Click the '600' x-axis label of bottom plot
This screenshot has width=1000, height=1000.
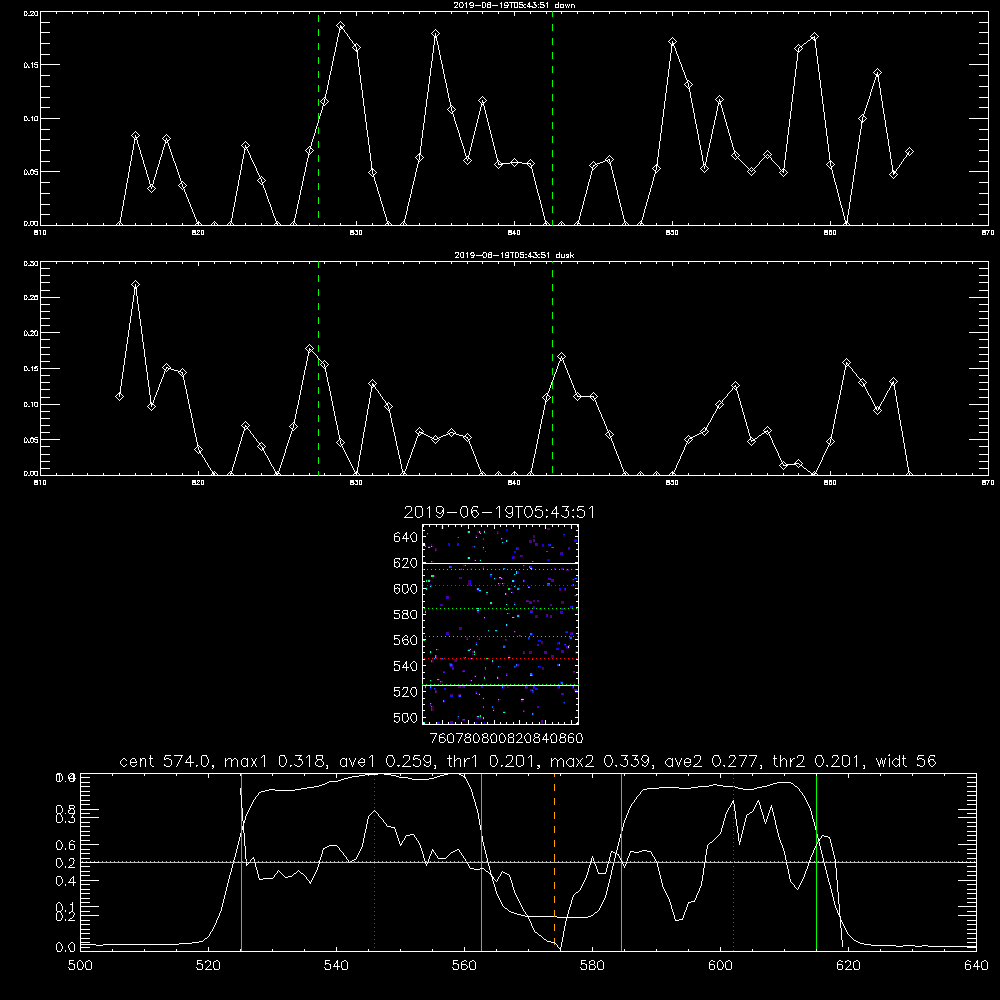point(721,966)
